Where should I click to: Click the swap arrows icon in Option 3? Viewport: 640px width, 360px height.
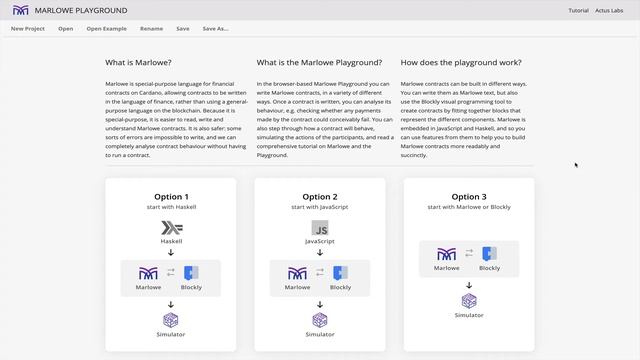(x=469, y=253)
